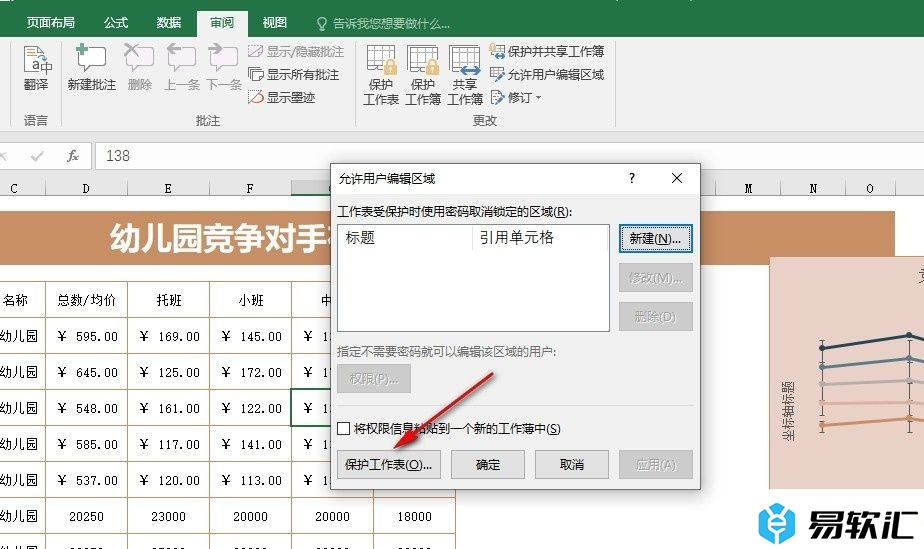Close the Allow Users to Edit Ranges dialog
Image resolution: width=924 pixels, height=549 pixels.
[x=676, y=178]
